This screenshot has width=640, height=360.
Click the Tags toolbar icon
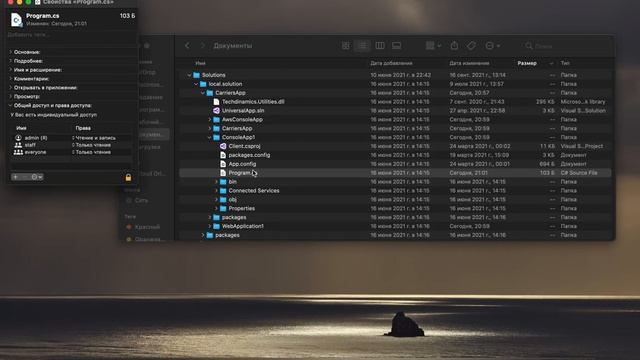click(x=471, y=46)
